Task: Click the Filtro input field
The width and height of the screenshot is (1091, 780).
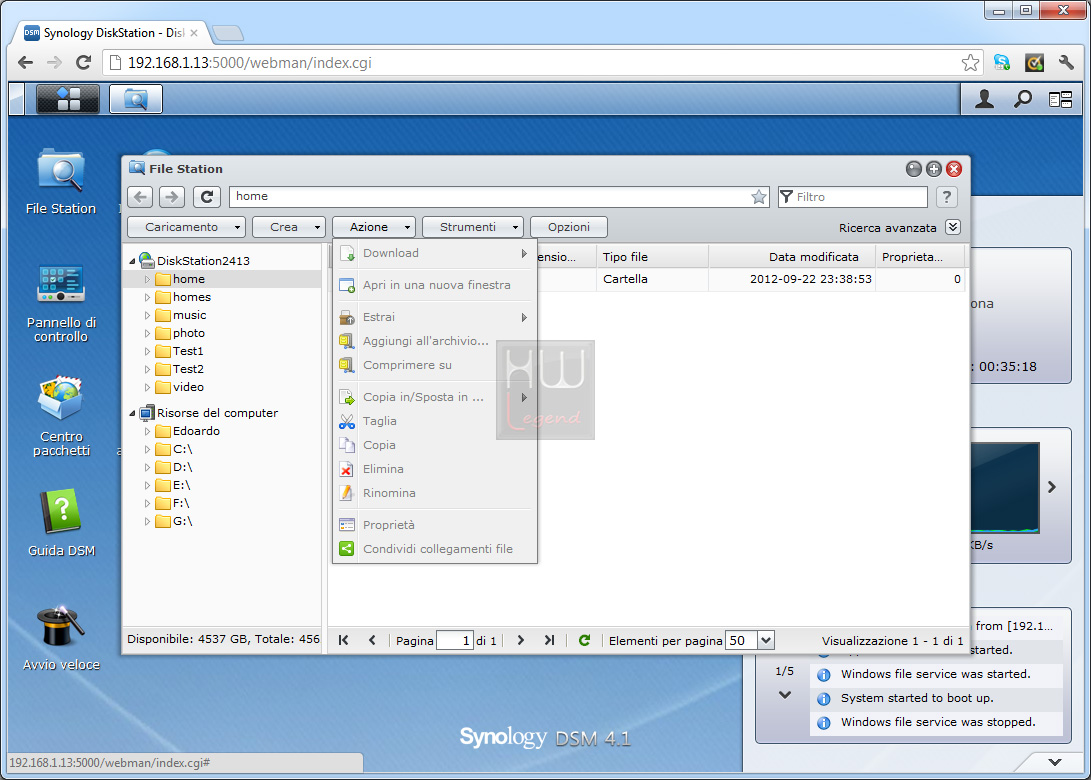Action: point(852,197)
